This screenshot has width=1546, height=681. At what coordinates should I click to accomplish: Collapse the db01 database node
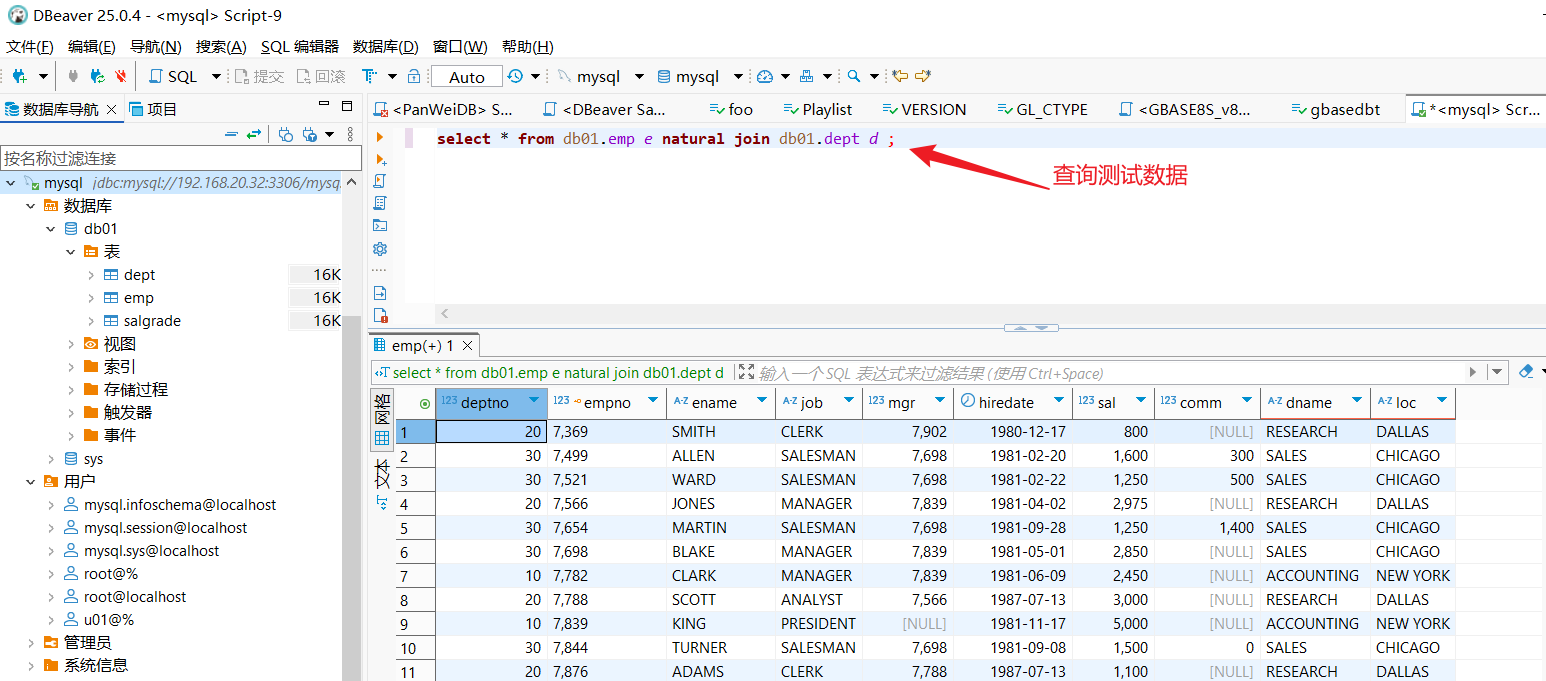point(51,229)
